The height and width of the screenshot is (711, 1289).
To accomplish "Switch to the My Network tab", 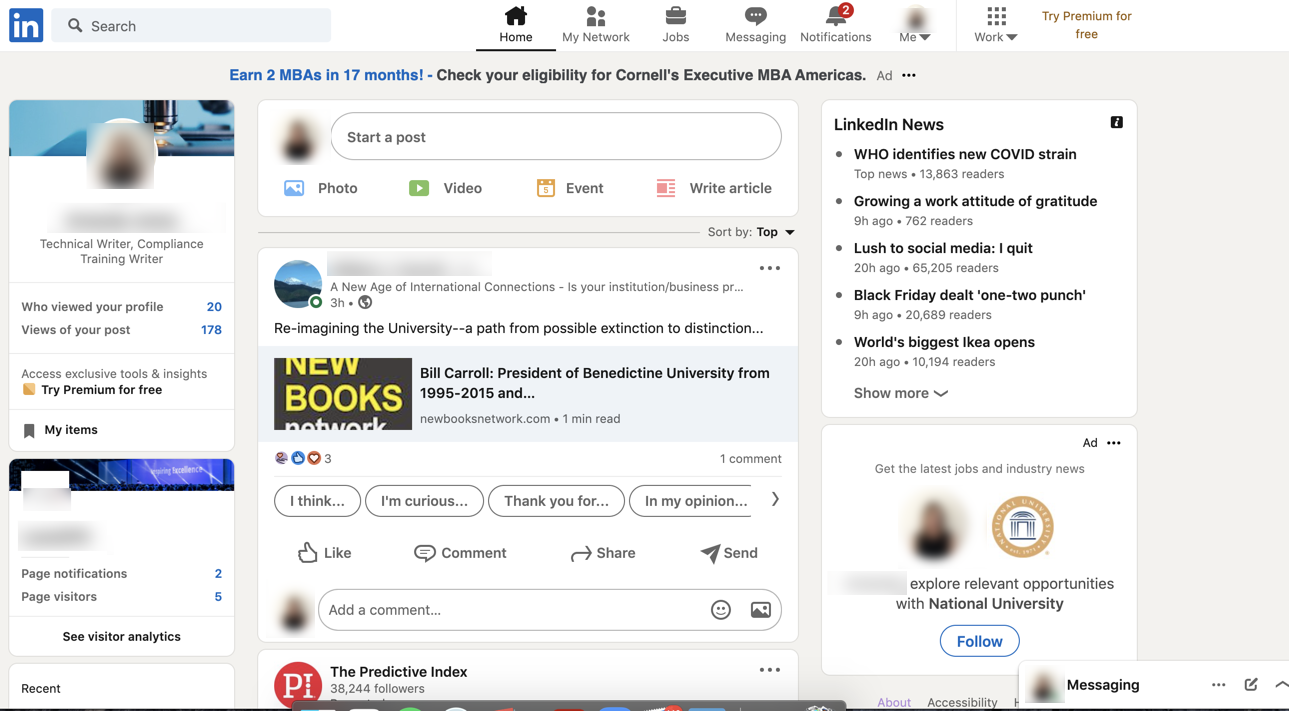I will (x=595, y=25).
